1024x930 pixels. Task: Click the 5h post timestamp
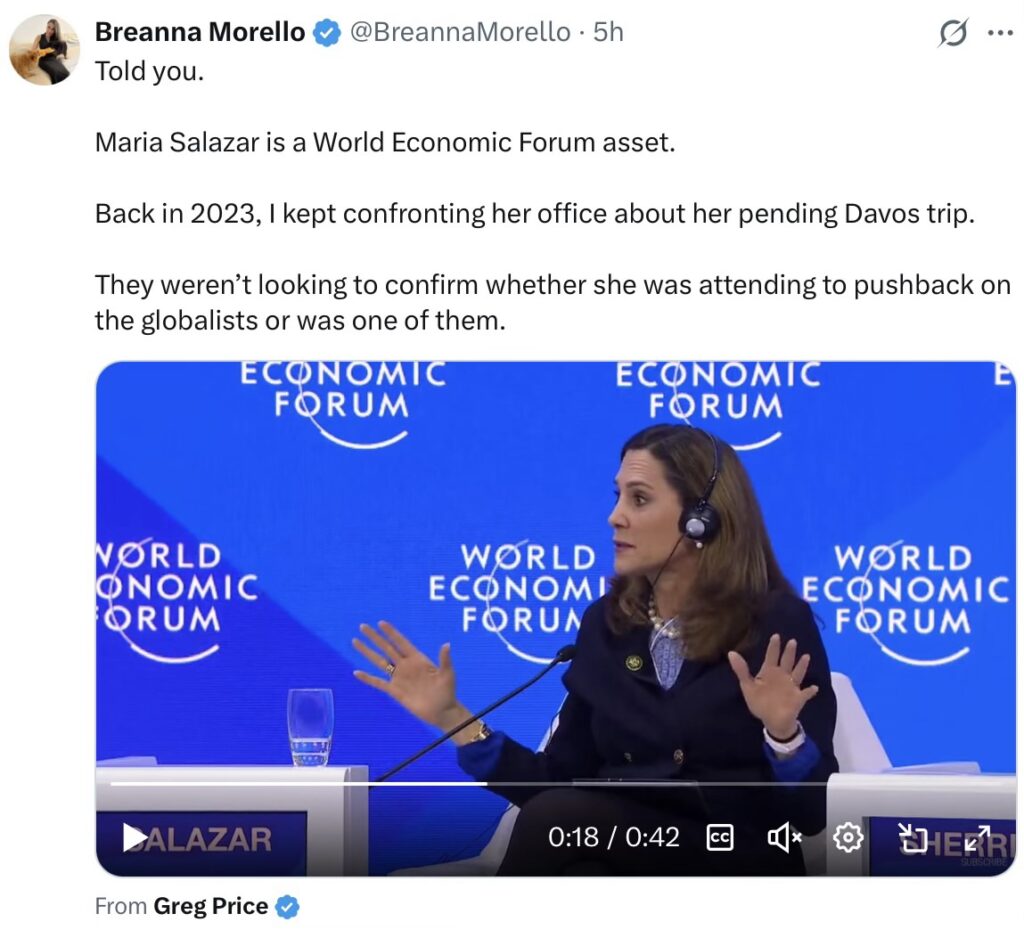click(608, 32)
